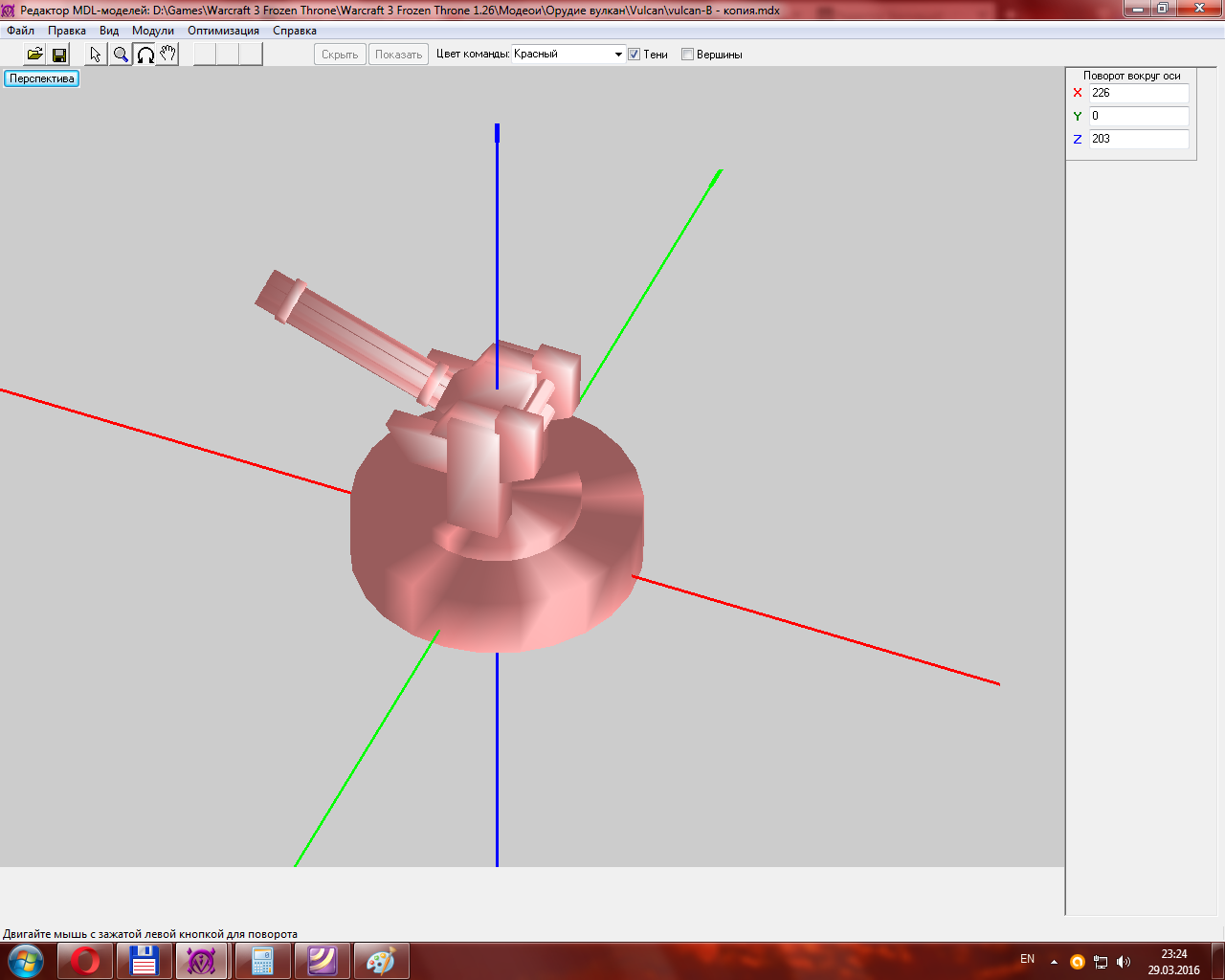Enable the Вершины vertices checkbox
The height and width of the screenshot is (980, 1225).
687,55
